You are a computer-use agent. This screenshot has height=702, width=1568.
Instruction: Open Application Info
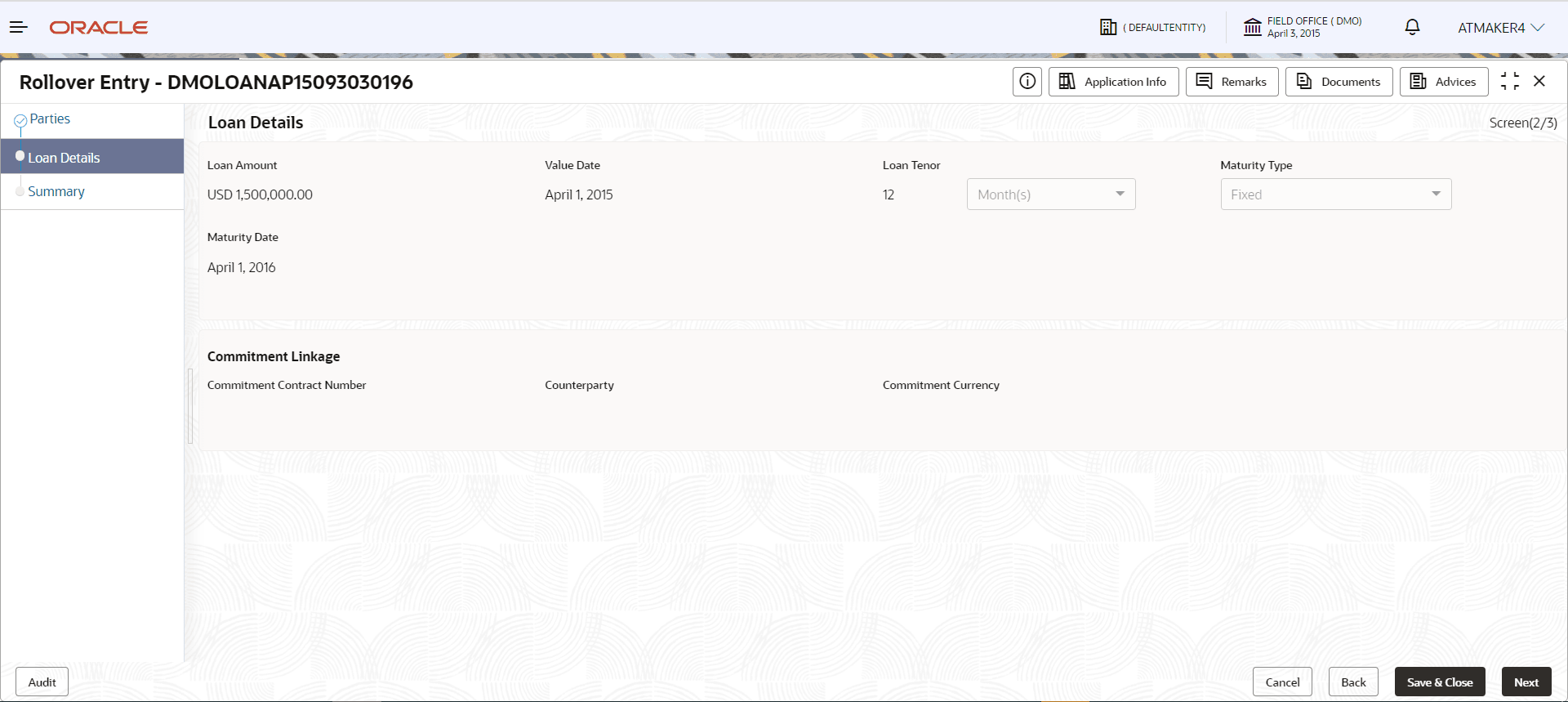click(x=1114, y=82)
